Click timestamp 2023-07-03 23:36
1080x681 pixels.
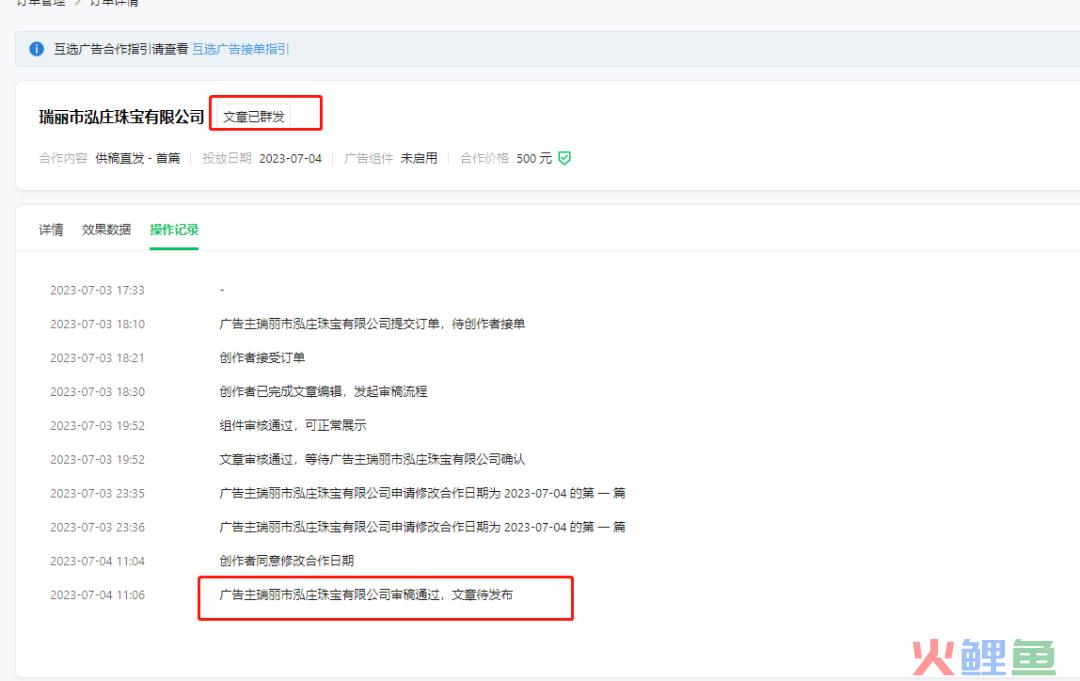pos(97,527)
